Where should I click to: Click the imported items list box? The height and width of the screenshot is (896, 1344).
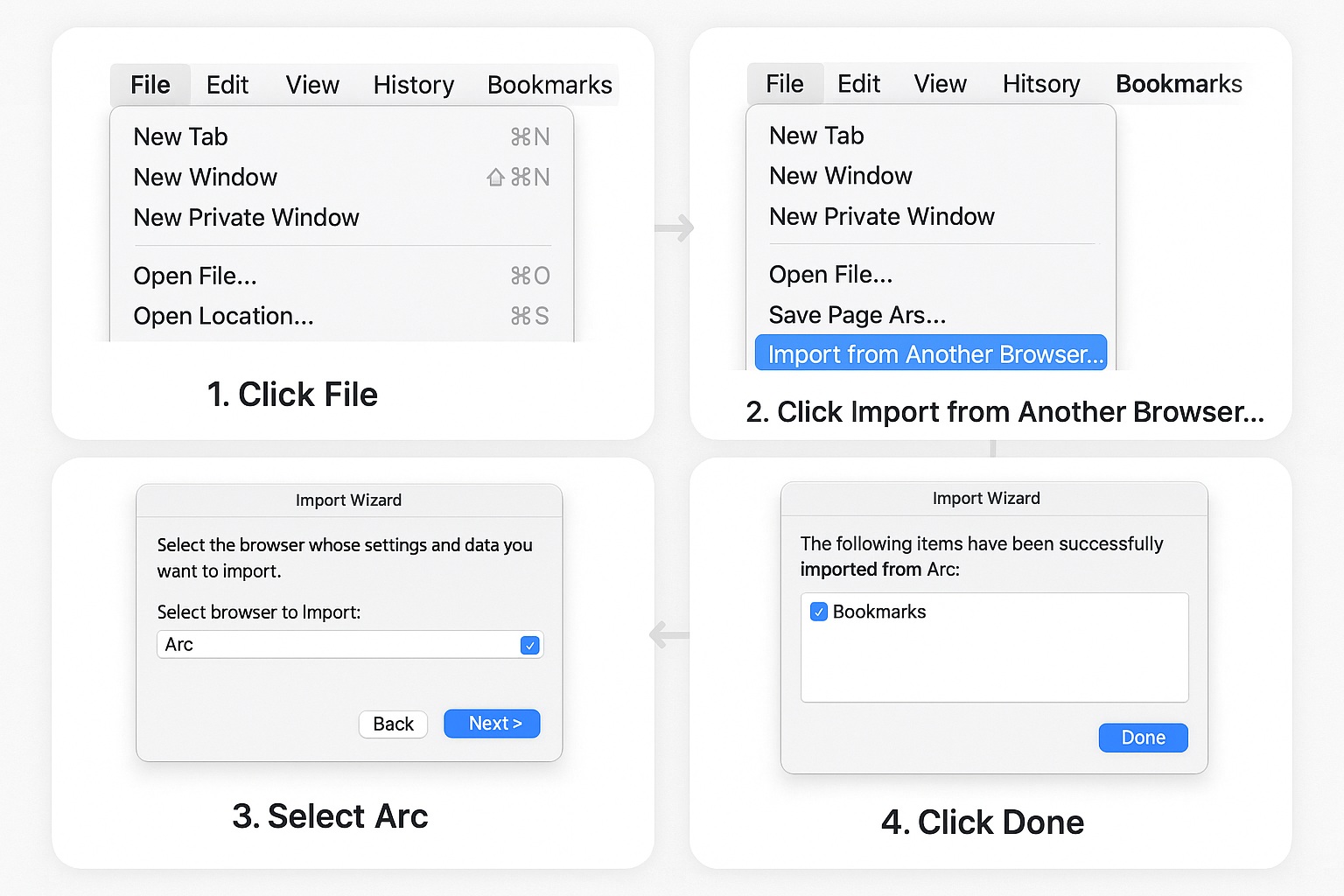pos(995,647)
